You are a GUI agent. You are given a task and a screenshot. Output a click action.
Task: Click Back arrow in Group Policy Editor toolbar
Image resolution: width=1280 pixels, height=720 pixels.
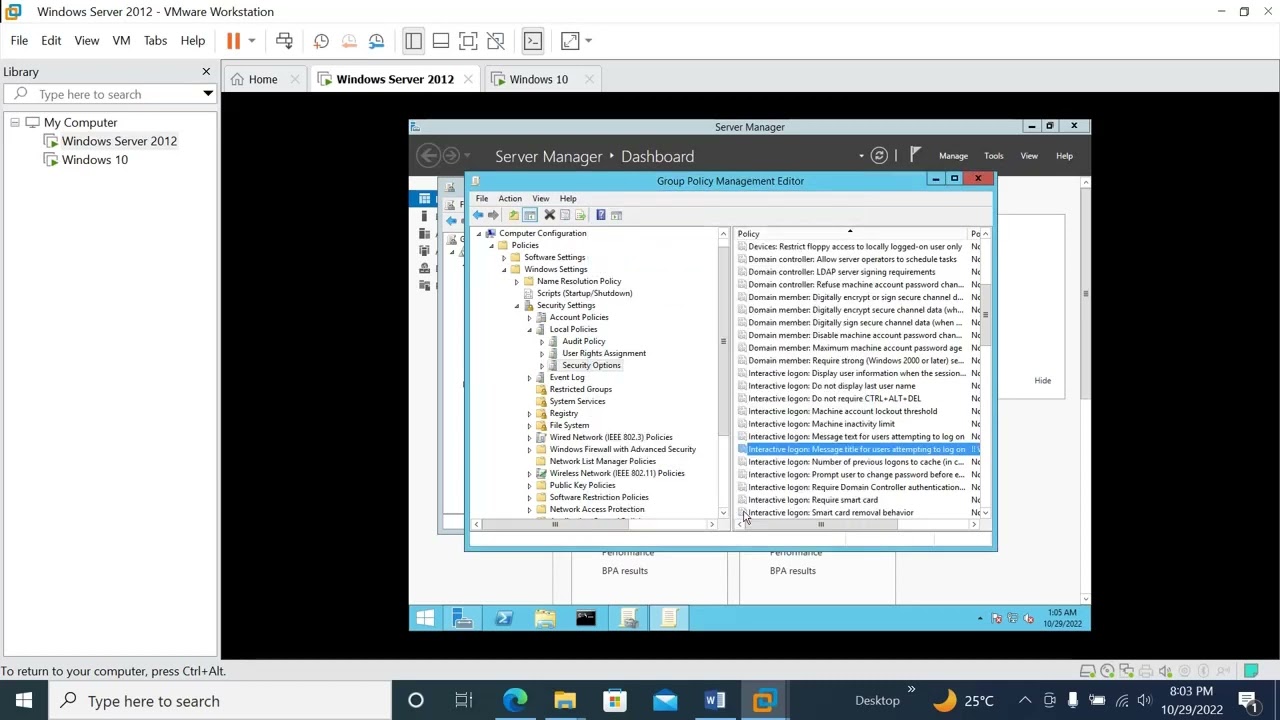[478, 215]
